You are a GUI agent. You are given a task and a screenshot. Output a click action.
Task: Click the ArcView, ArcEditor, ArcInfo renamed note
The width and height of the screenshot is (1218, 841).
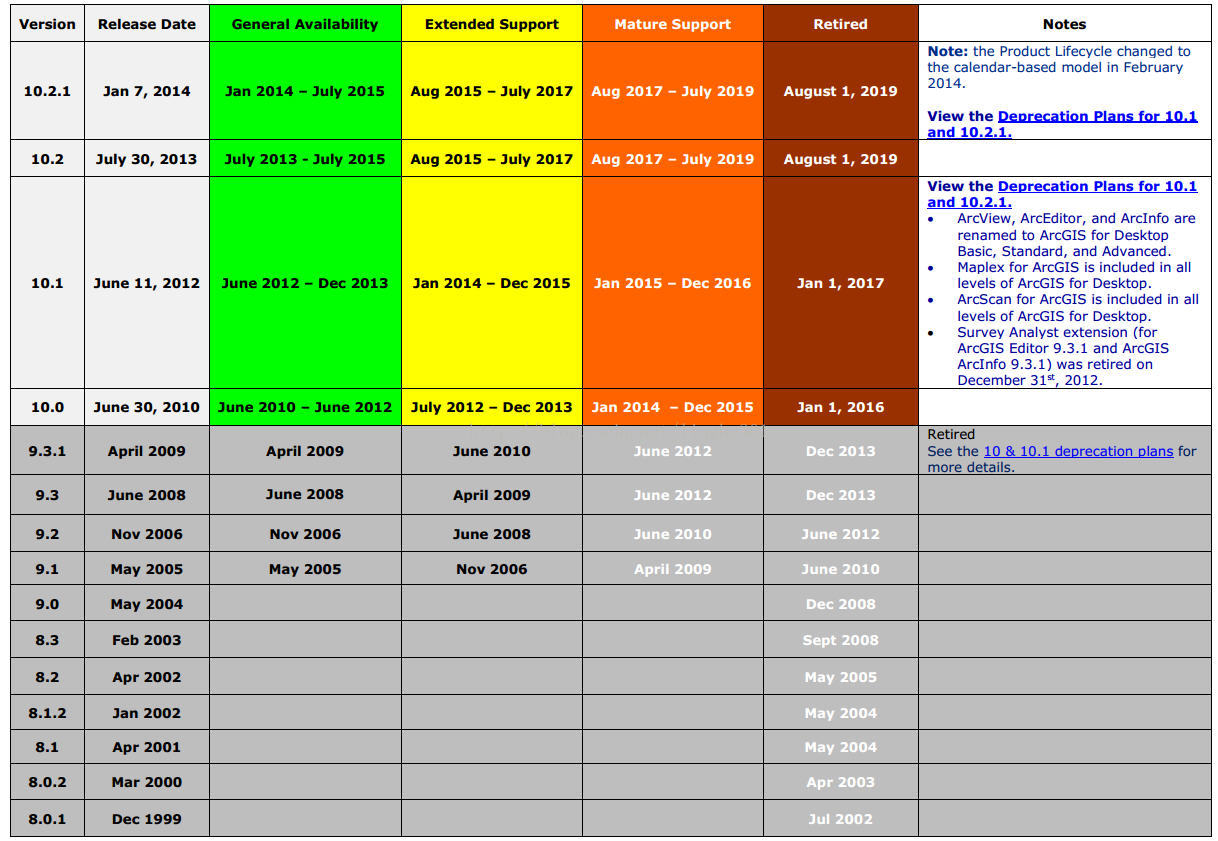pyautogui.click(x=1076, y=234)
